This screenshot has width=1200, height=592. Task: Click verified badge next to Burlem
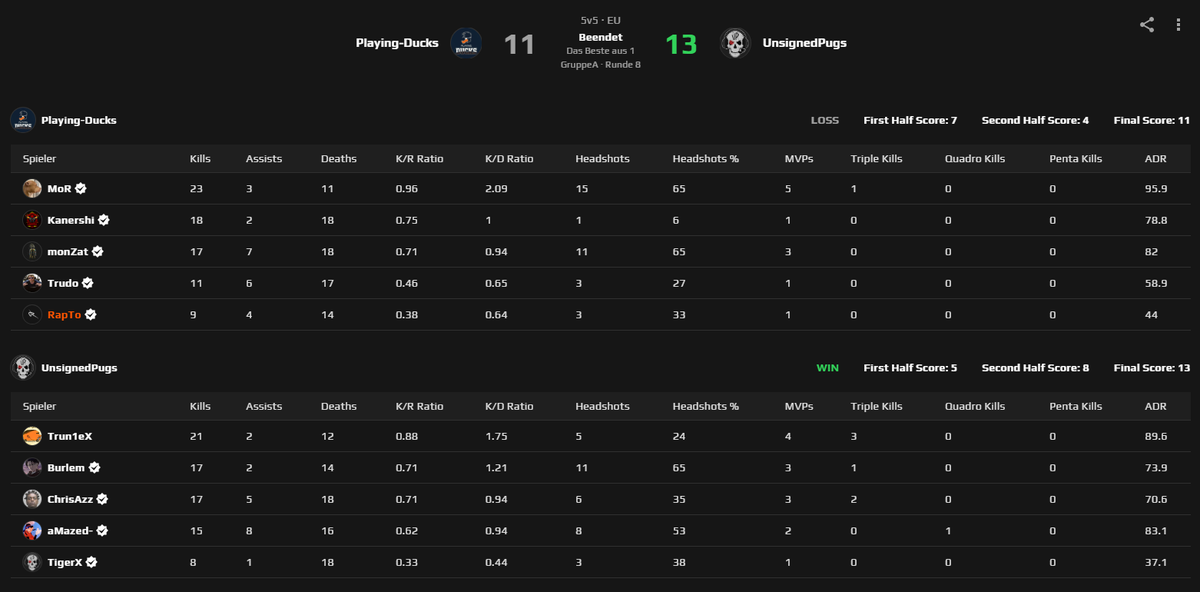95,467
